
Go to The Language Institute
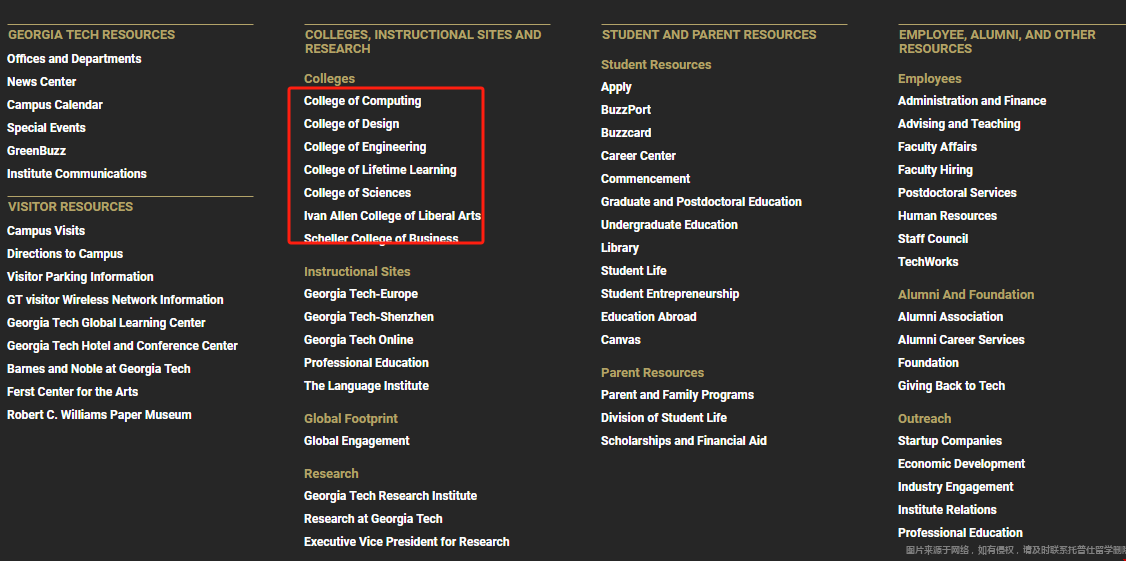(x=366, y=386)
